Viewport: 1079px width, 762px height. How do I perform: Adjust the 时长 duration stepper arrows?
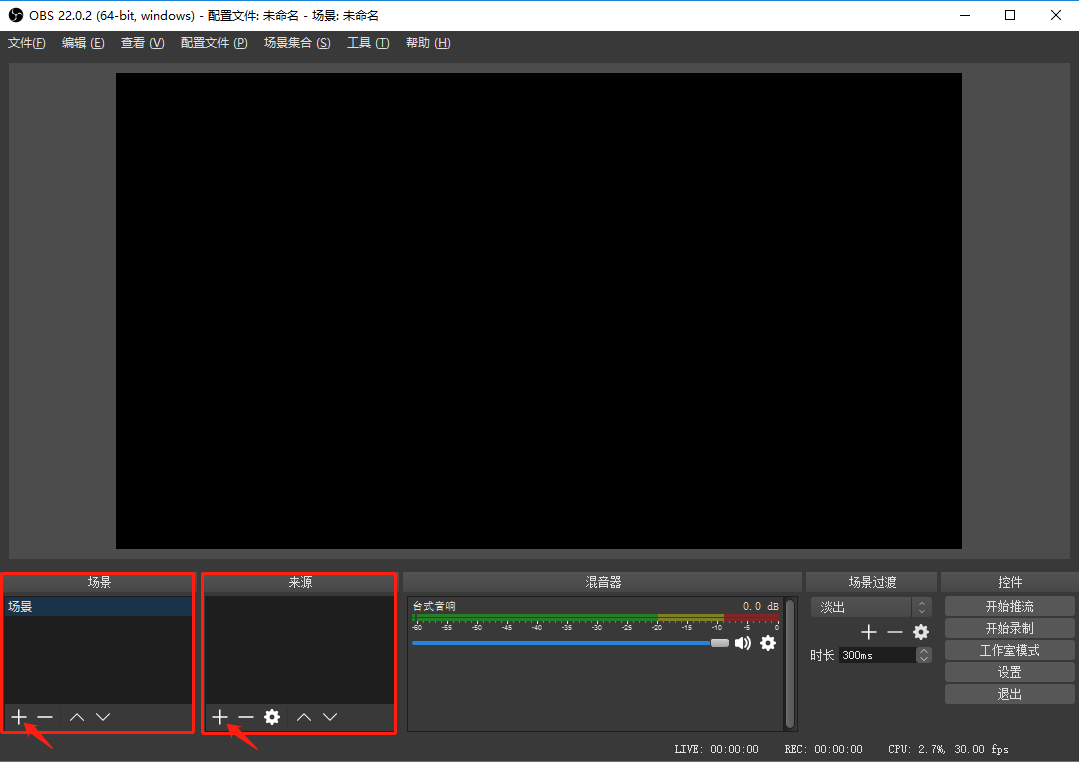(924, 655)
